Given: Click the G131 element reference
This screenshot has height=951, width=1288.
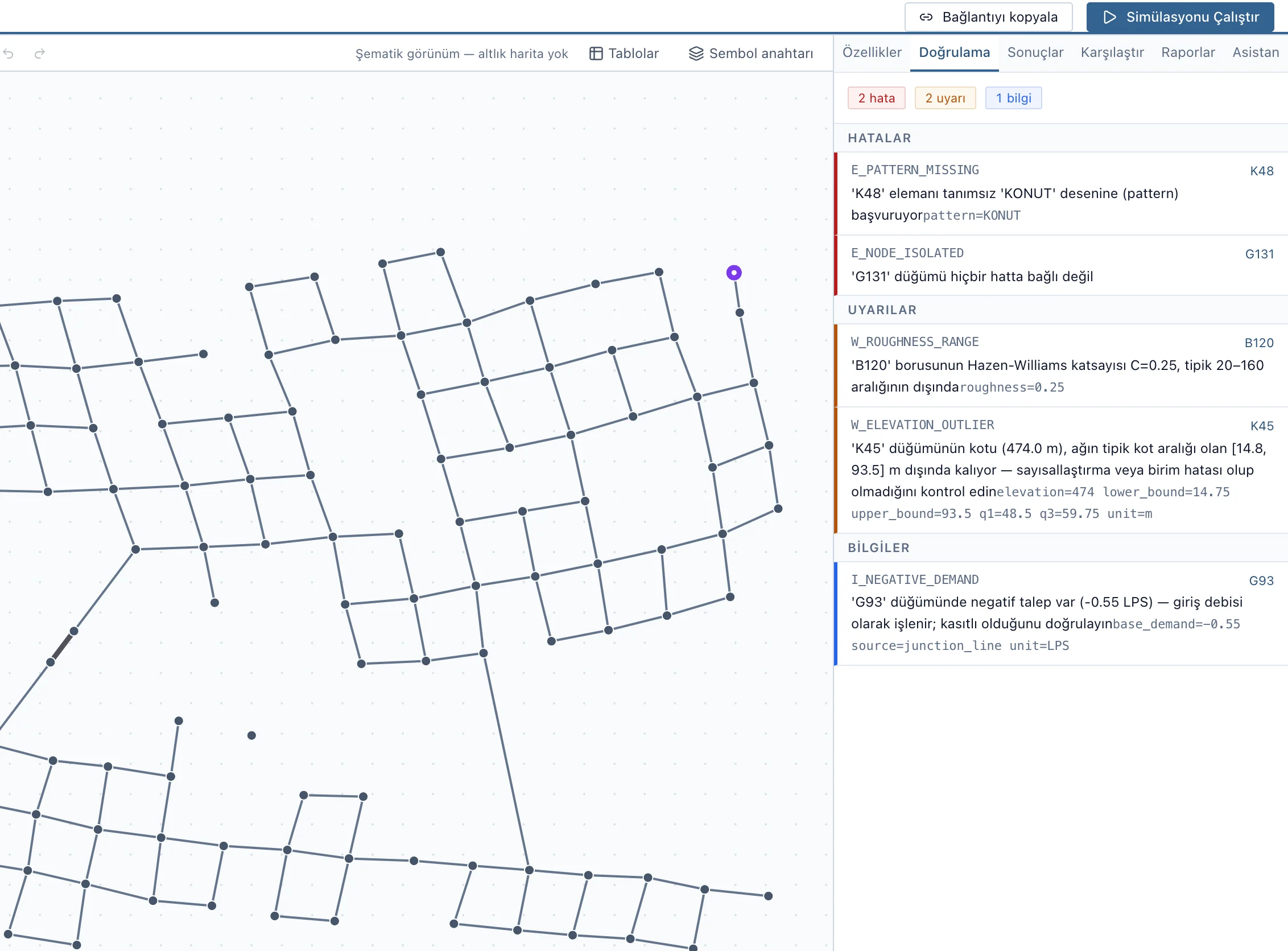Looking at the screenshot, I should [1259, 254].
